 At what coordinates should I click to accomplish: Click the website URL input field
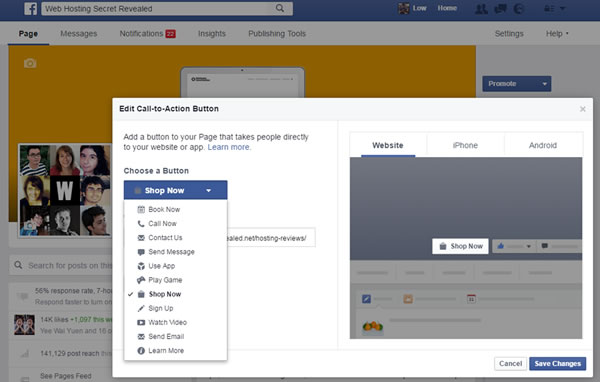[271, 238]
